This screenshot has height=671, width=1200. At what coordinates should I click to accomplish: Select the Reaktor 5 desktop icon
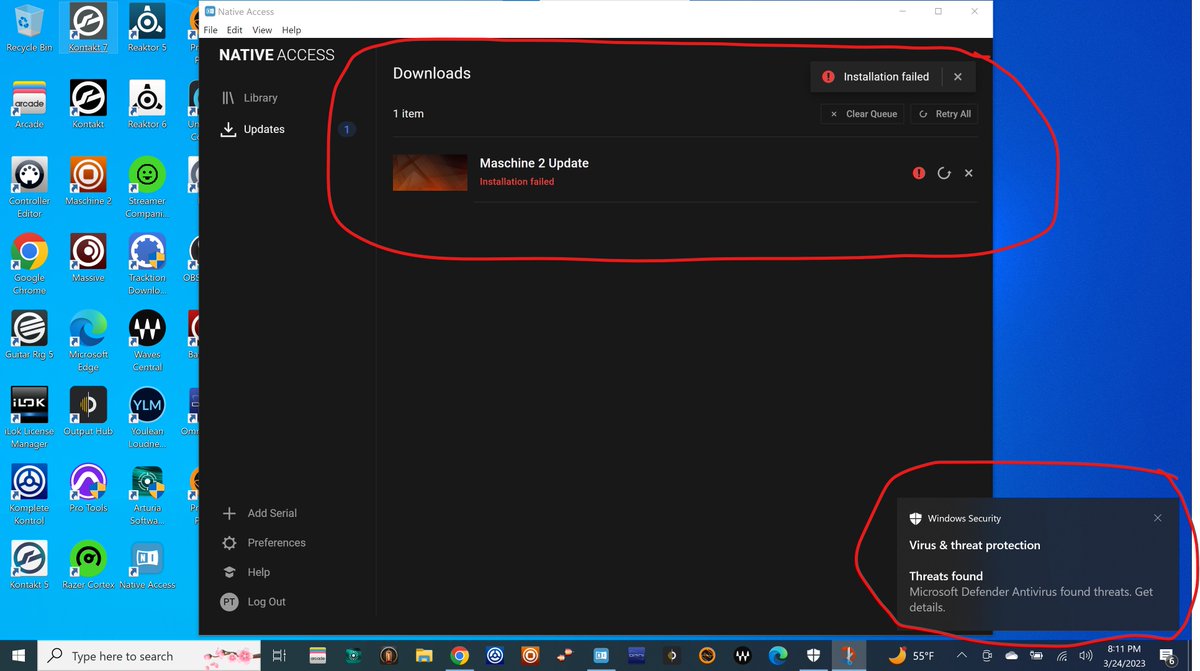pos(147,28)
